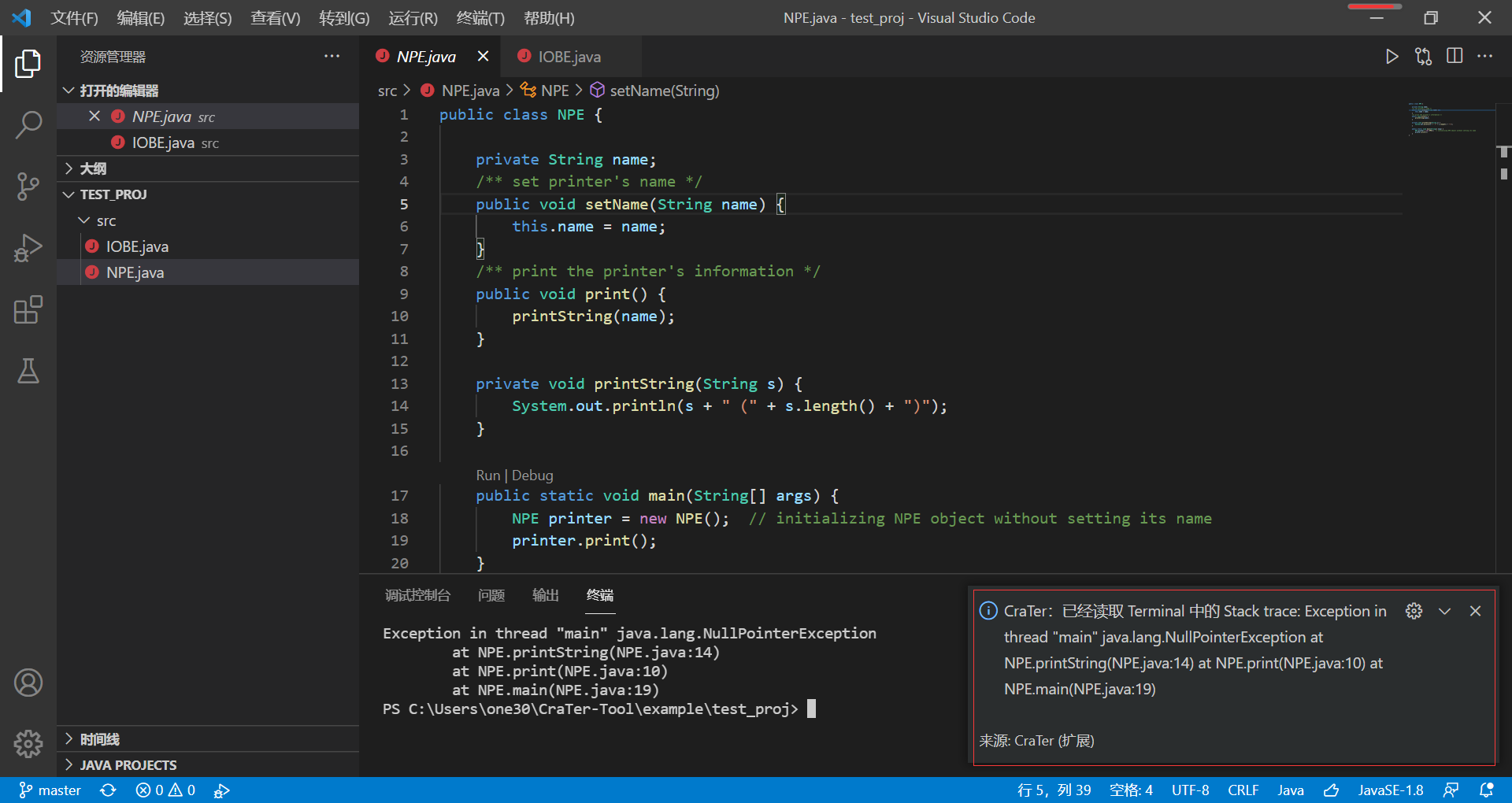Expand the Timeline (时间线) section
Image resolution: width=1512 pixels, height=803 pixels.
69,738
